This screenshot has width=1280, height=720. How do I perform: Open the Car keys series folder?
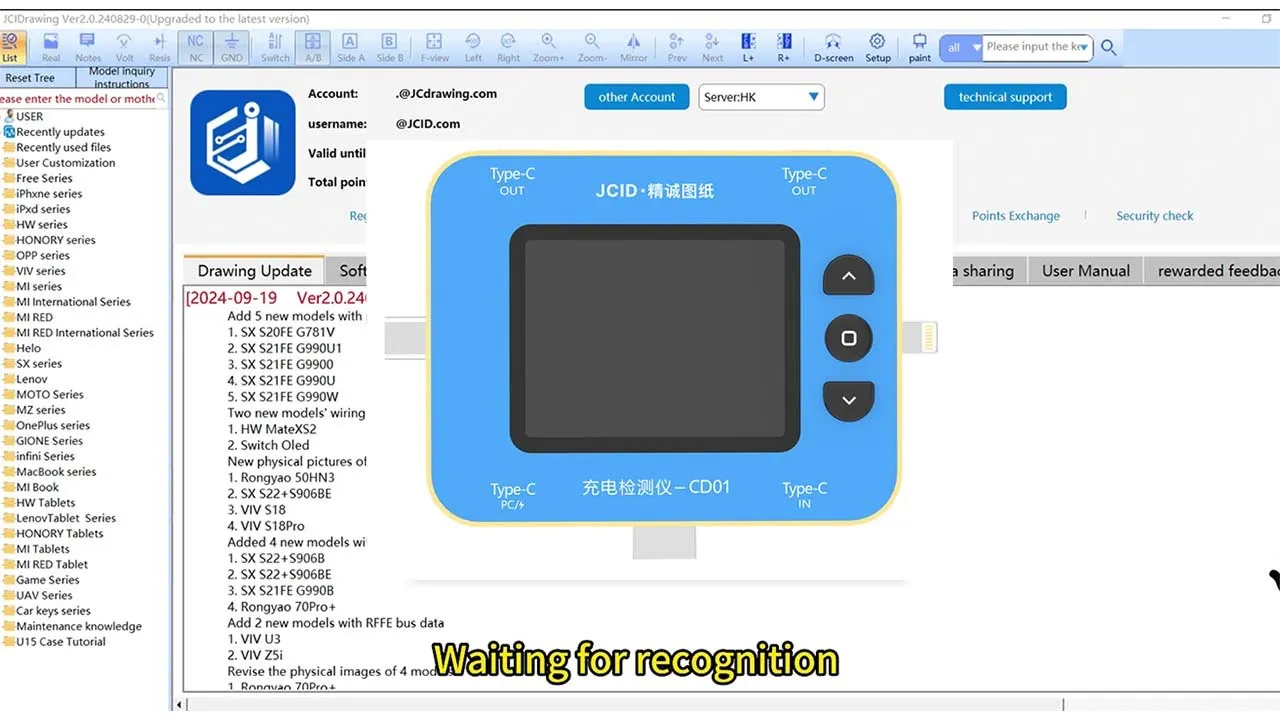tap(47, 611)
